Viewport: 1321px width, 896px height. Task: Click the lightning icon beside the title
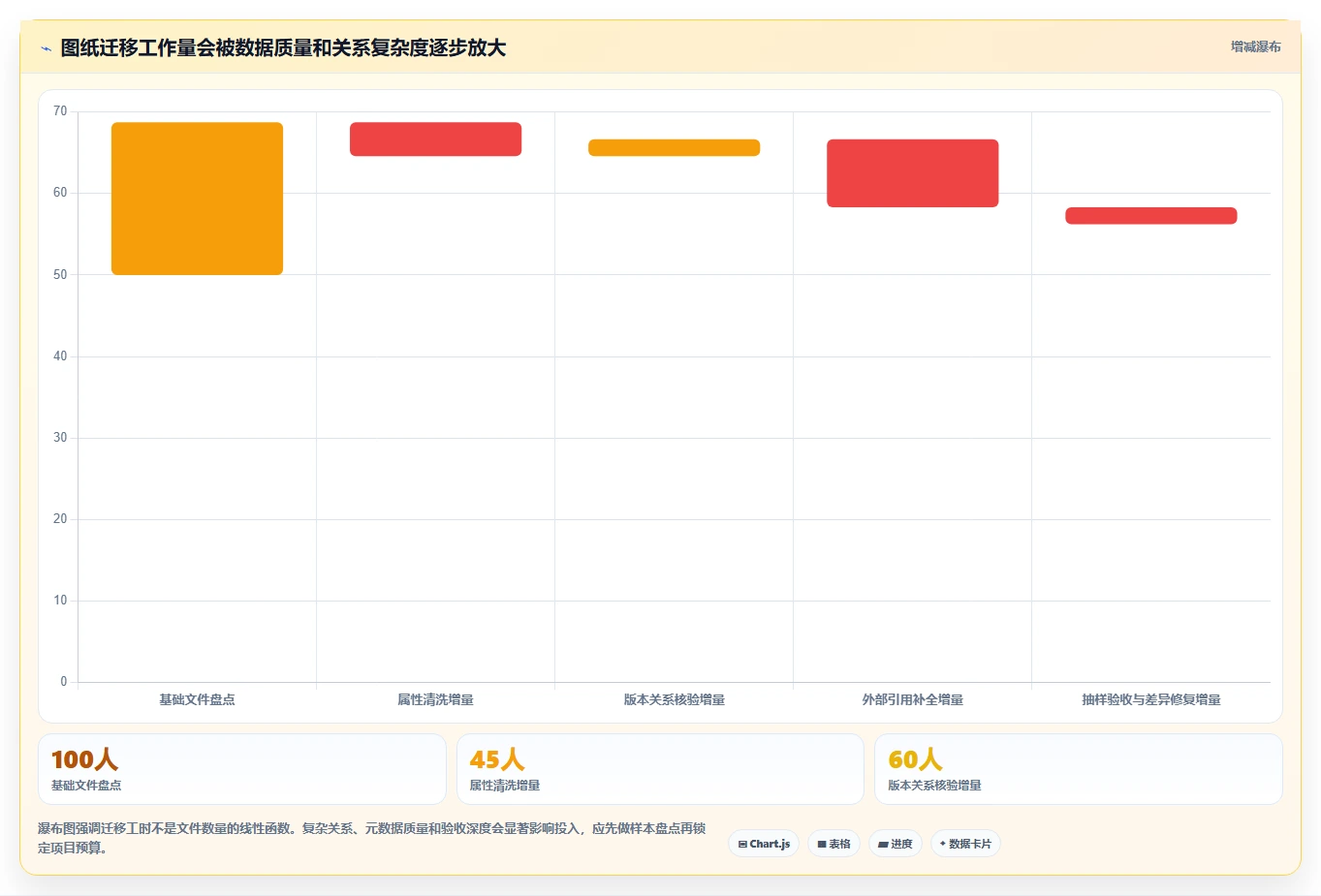tap(46, 47)
